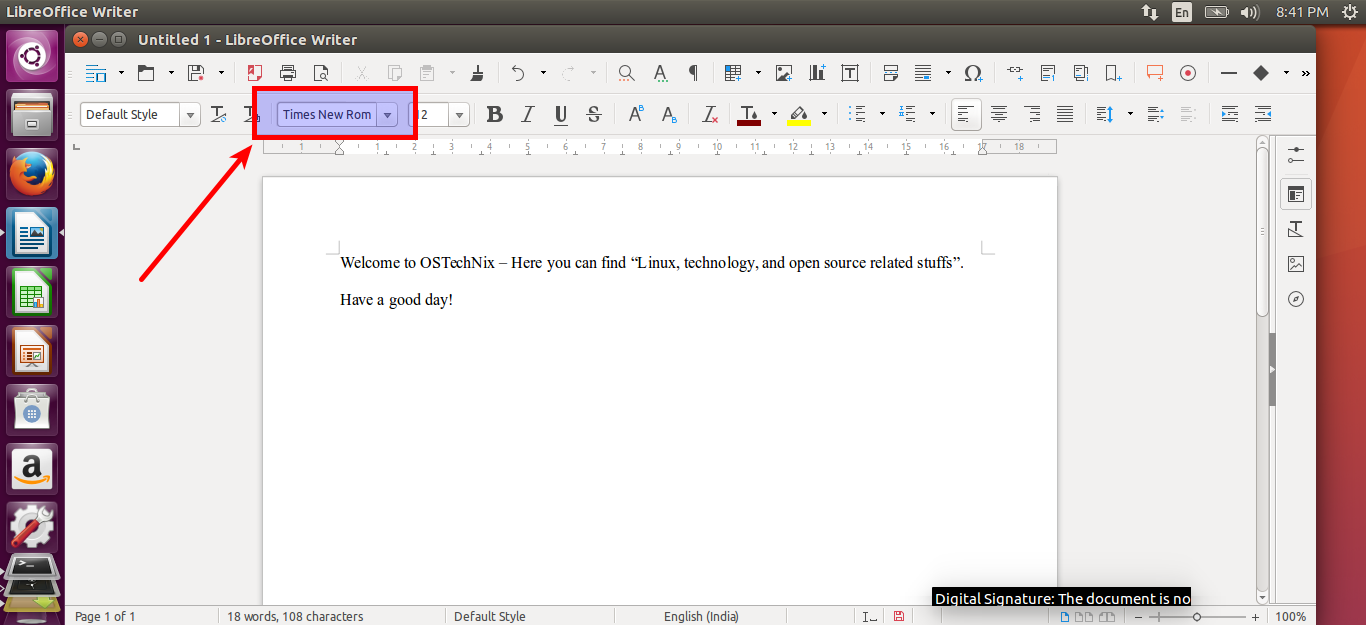1366x625 pixels.
Task: Expand the Times New Roman font dropdown
Action: [387, 115]
